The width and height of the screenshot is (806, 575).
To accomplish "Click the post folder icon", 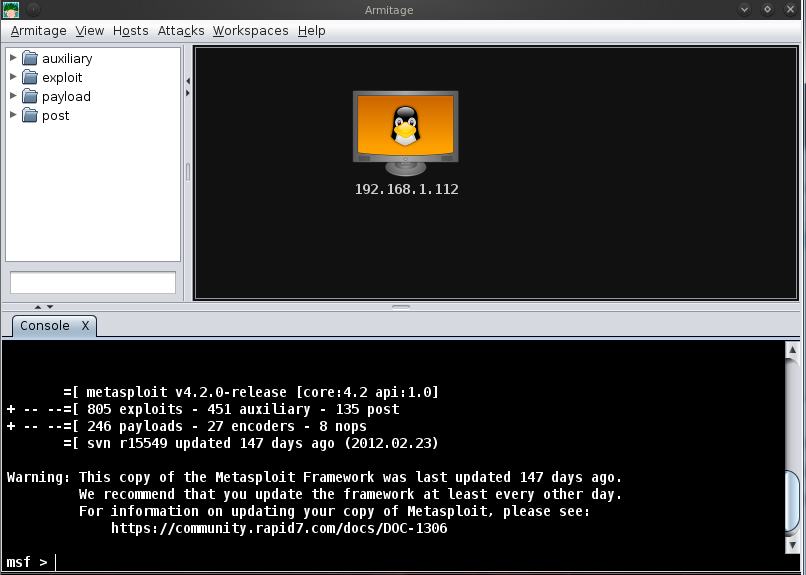I will [30, 116].
